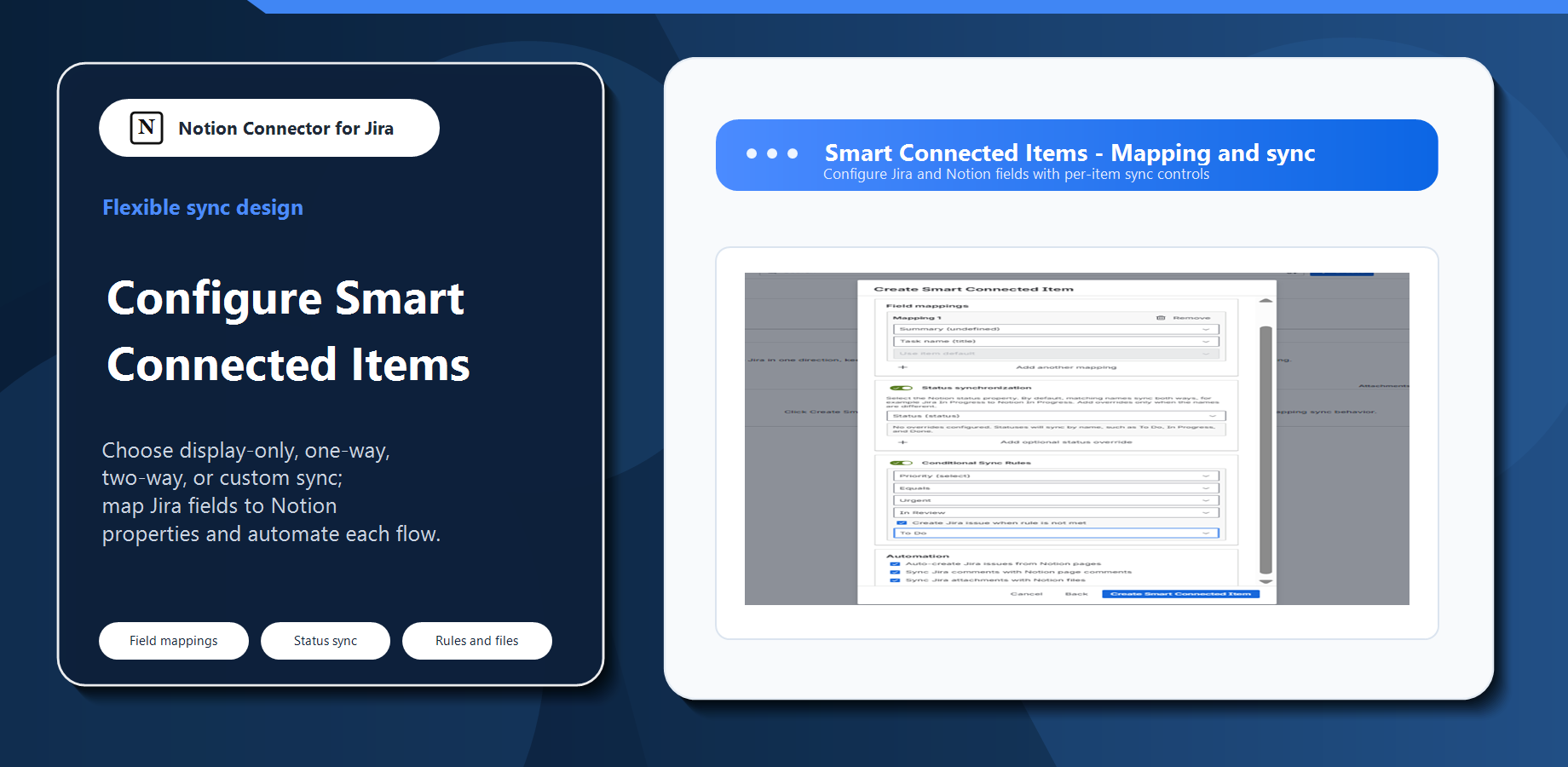Click the Back button in dialog
The width and height of the screenshot is (1568, 767).
pos(1076,594)
